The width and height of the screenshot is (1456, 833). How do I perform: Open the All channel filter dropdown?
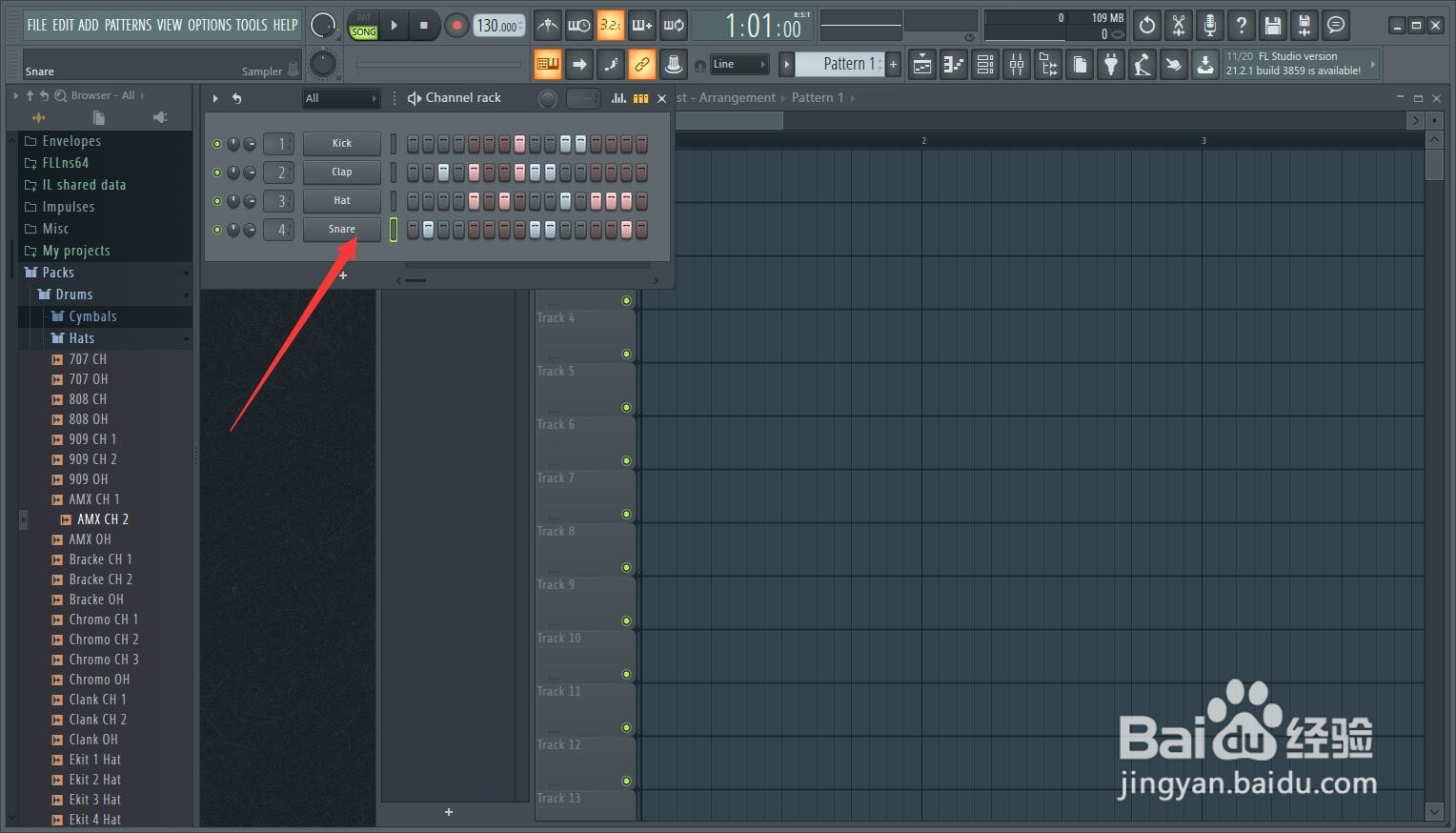341,98
